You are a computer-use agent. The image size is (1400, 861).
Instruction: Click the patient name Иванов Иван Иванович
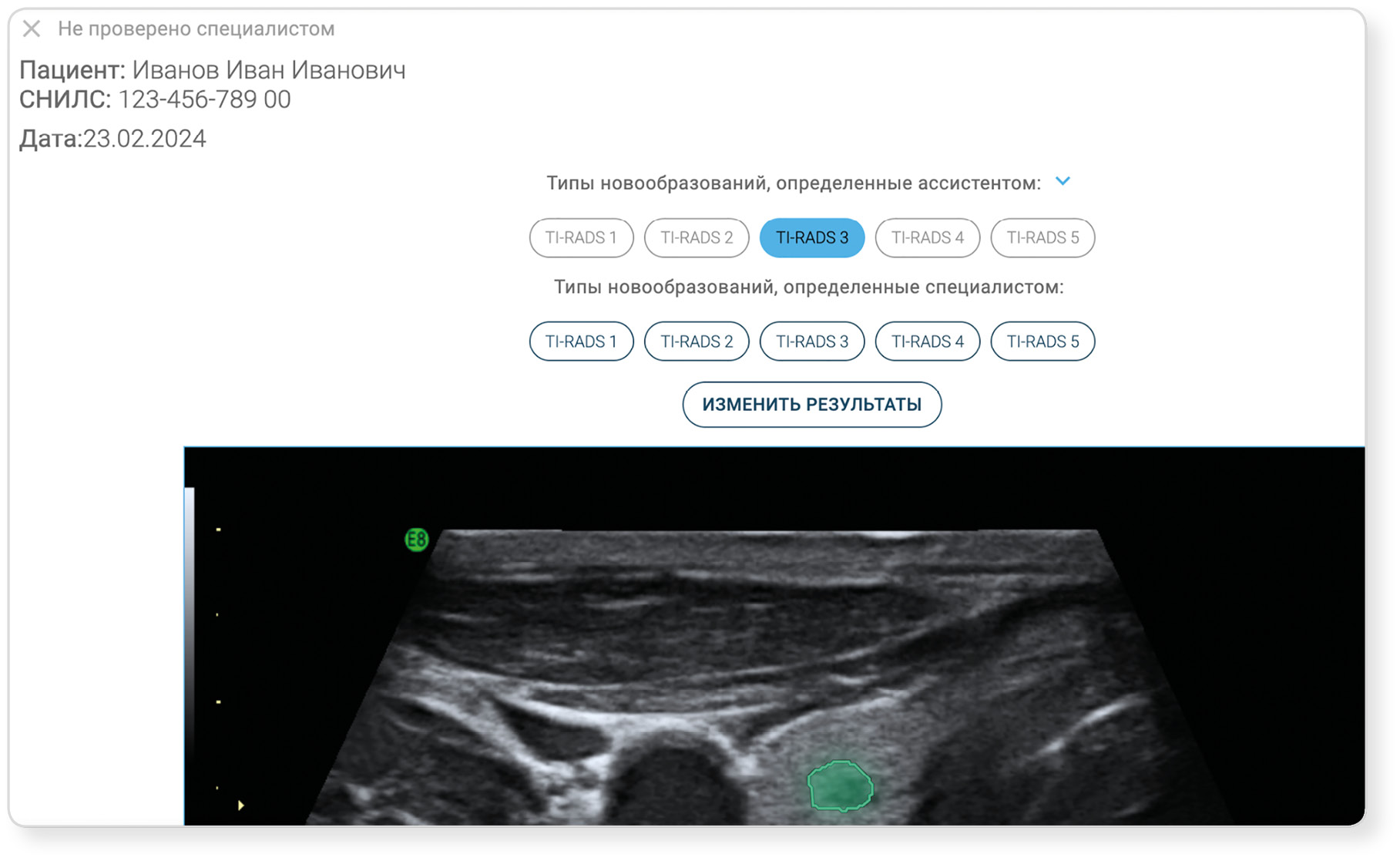click(x=268, y=70)
